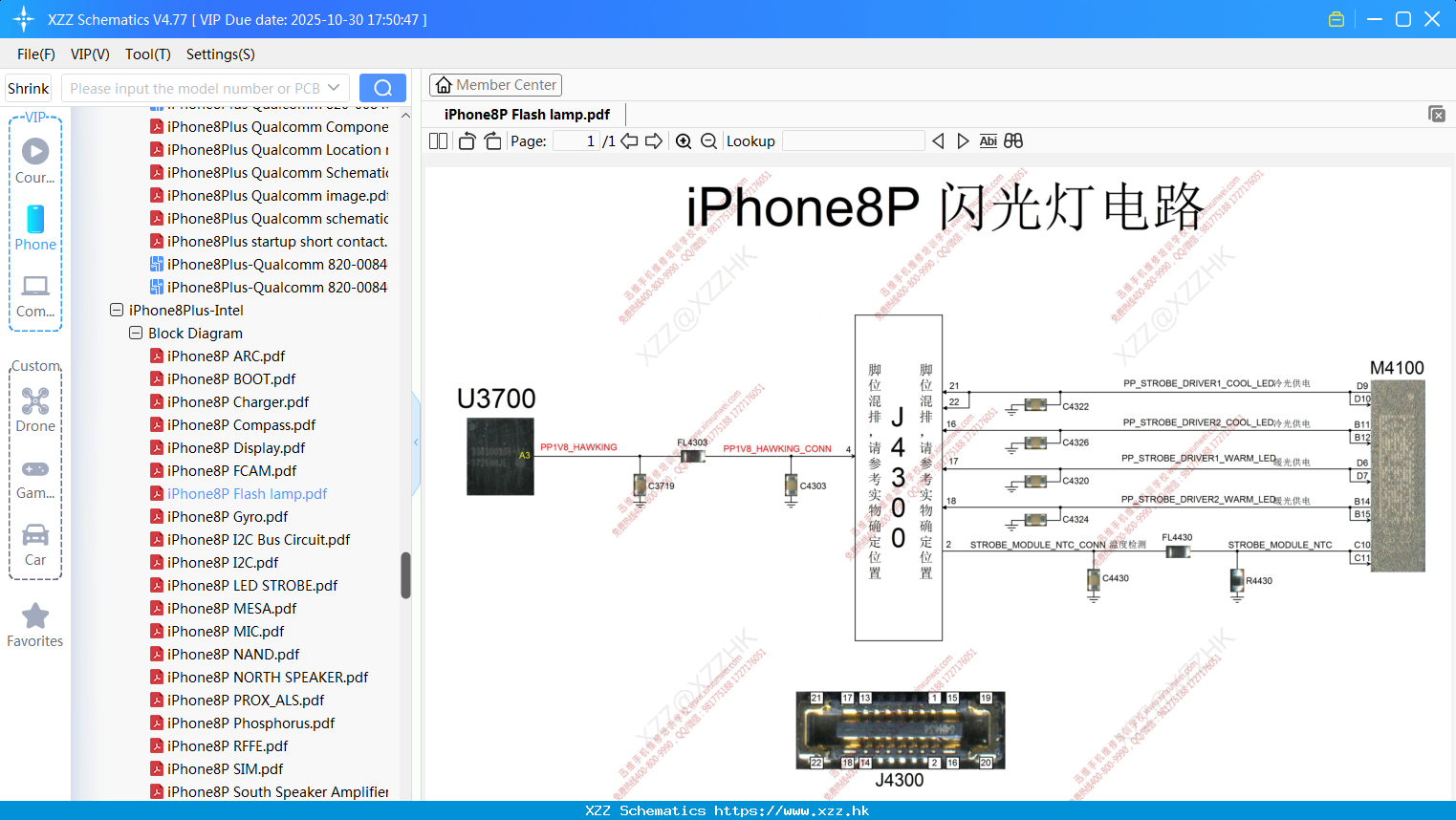Click the M4100 module image

1399,476
